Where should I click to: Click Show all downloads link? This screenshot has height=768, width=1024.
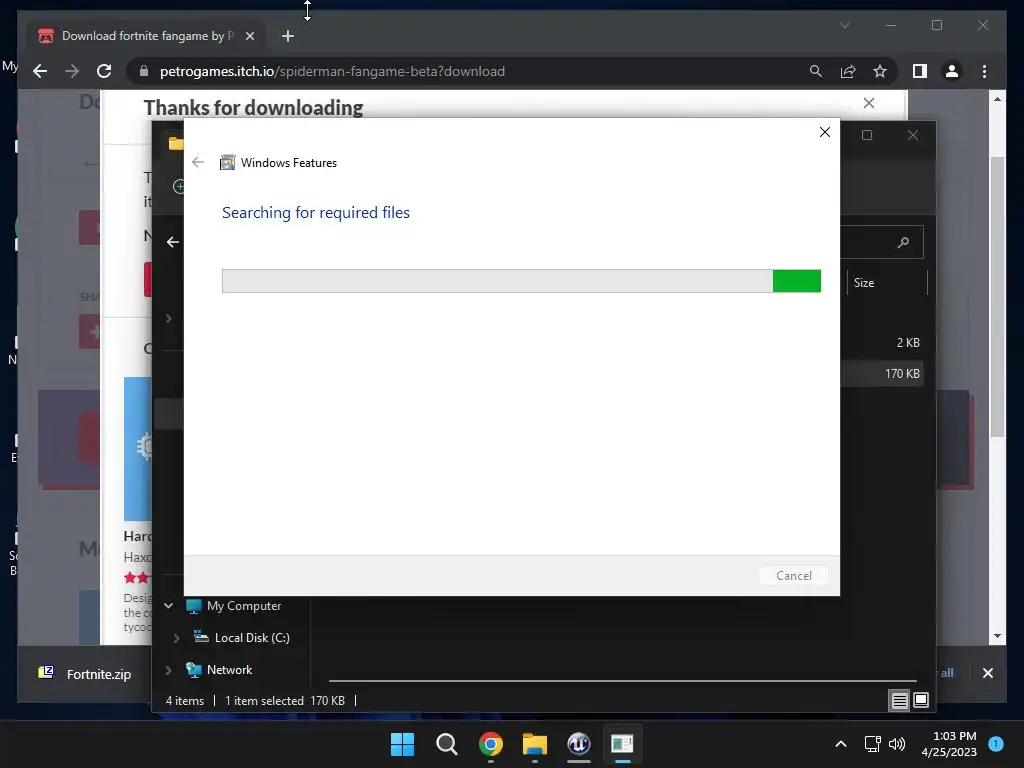point(946,673)
